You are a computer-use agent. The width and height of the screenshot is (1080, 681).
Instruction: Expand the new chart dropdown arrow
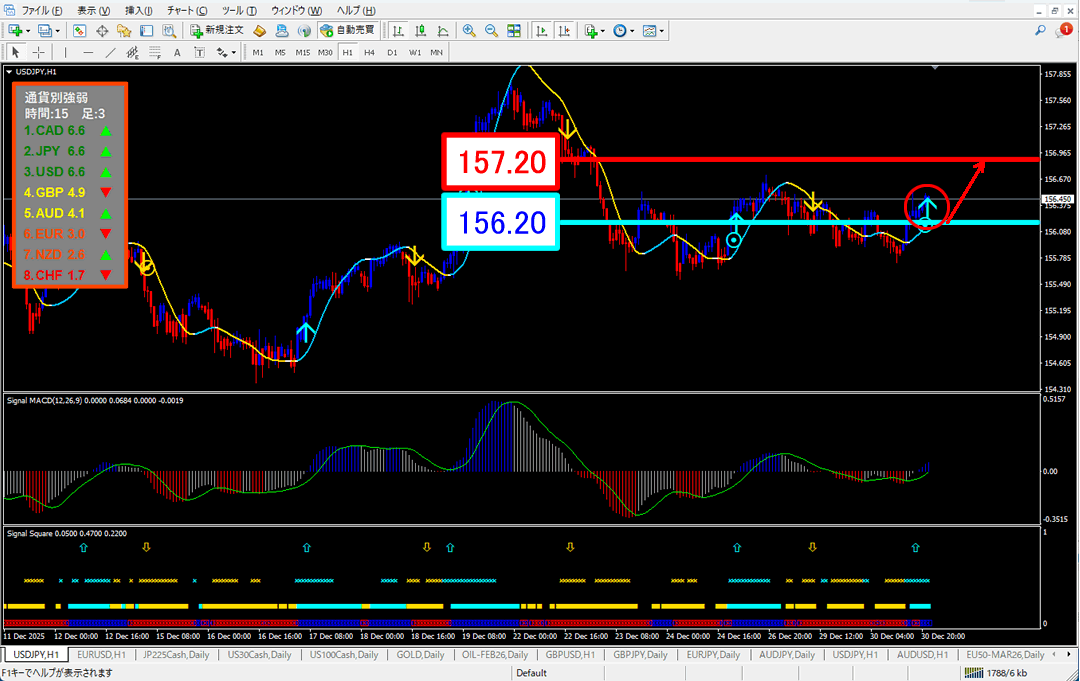(x=27, y=31)
